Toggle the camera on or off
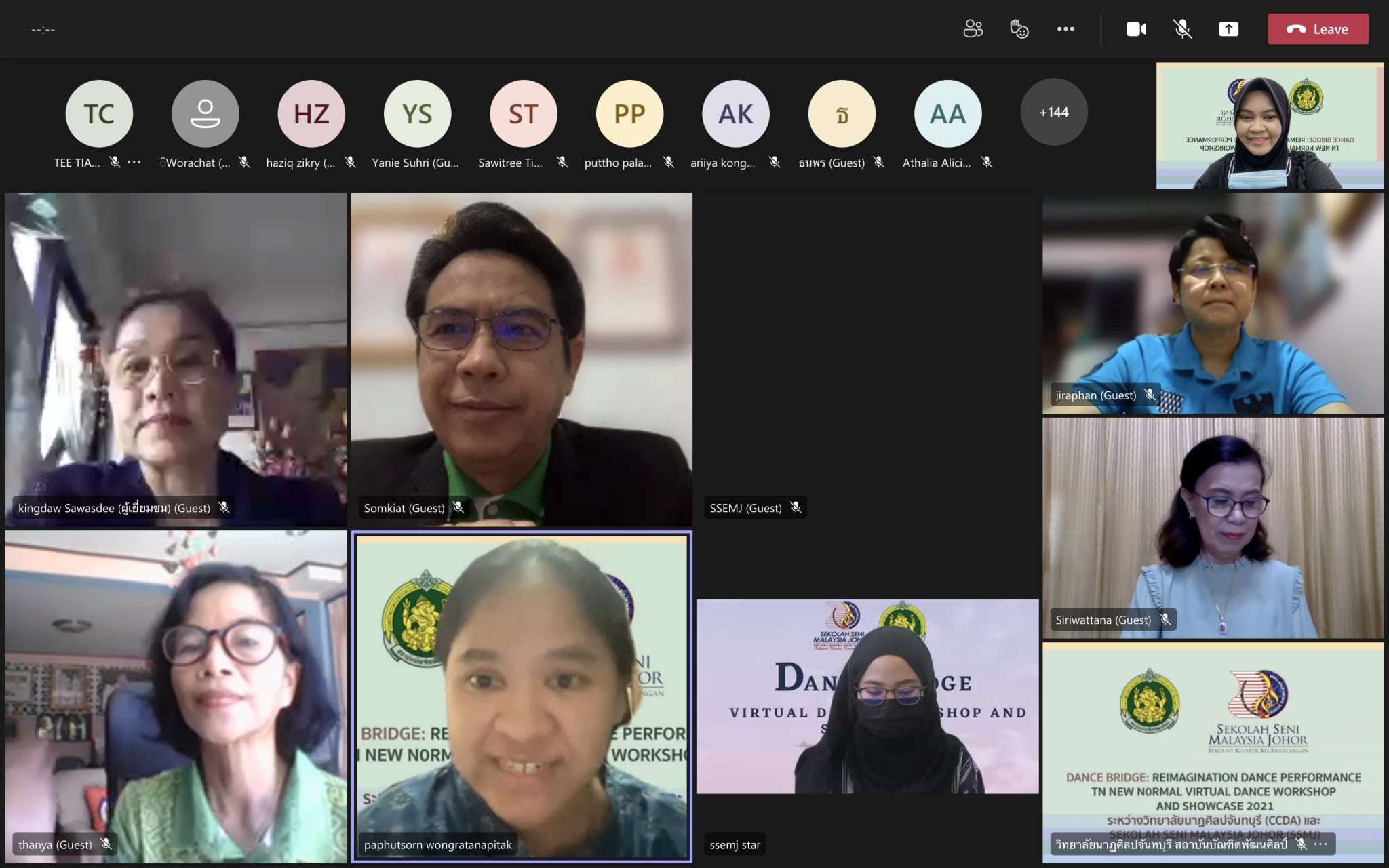This screenshot has height=868, width=1389. click(1136, 28)
